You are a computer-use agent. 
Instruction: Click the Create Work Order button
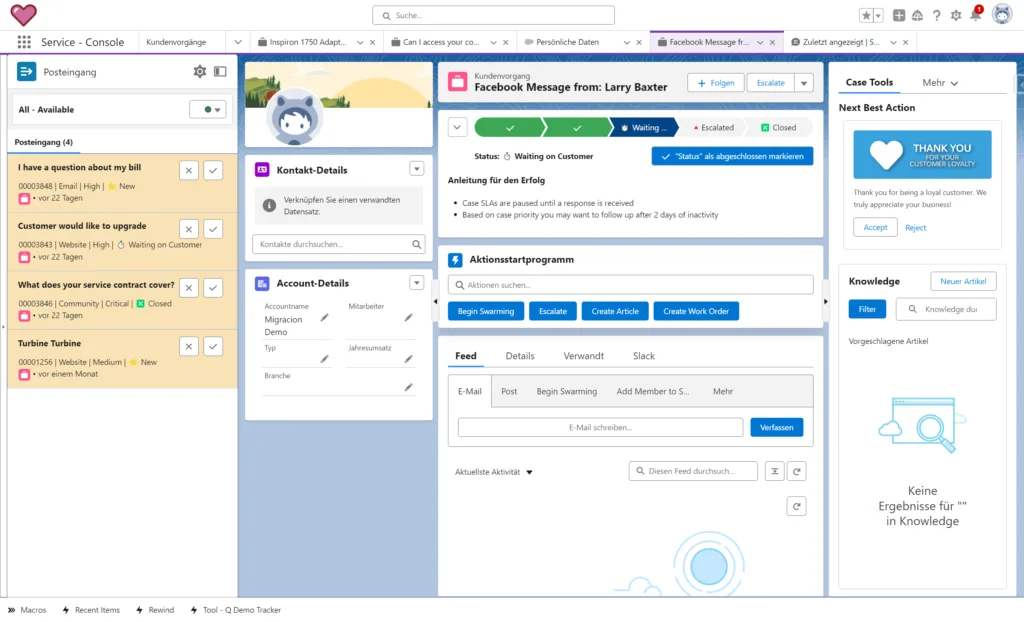coord(697,311)
